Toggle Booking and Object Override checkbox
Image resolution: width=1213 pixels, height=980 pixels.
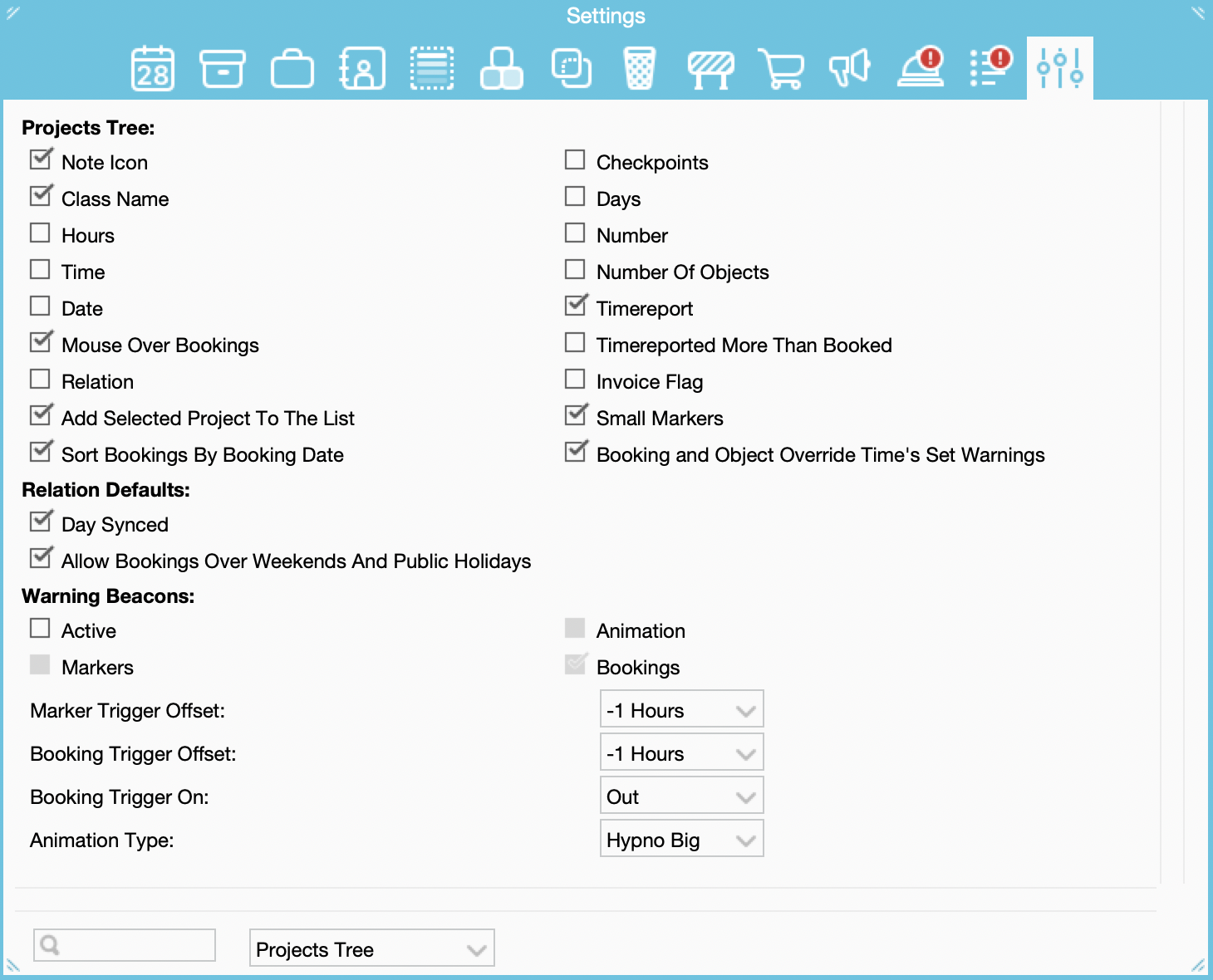[x=576, y=452]
